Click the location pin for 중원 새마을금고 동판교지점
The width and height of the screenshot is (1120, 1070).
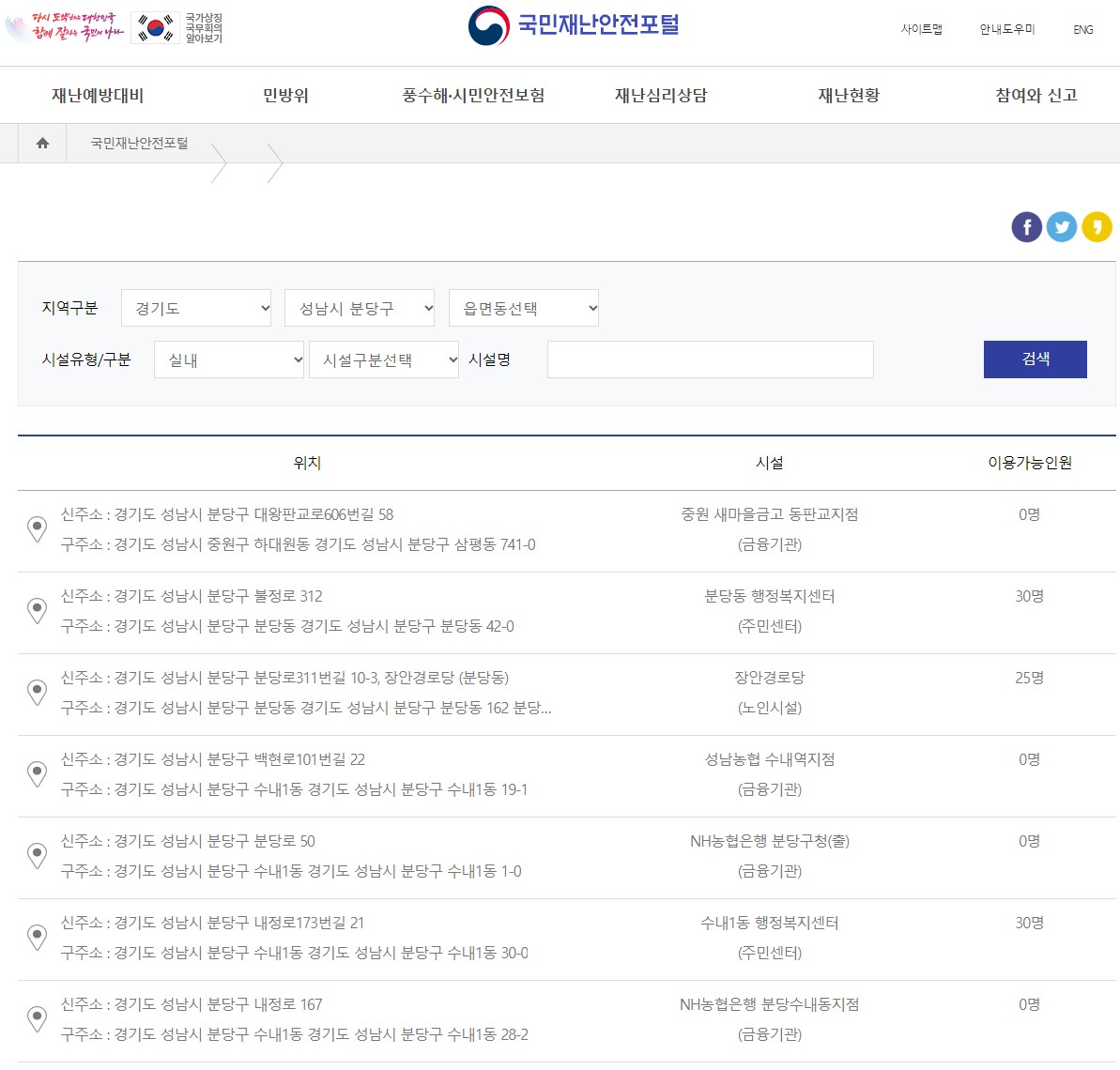pos(37,529)
